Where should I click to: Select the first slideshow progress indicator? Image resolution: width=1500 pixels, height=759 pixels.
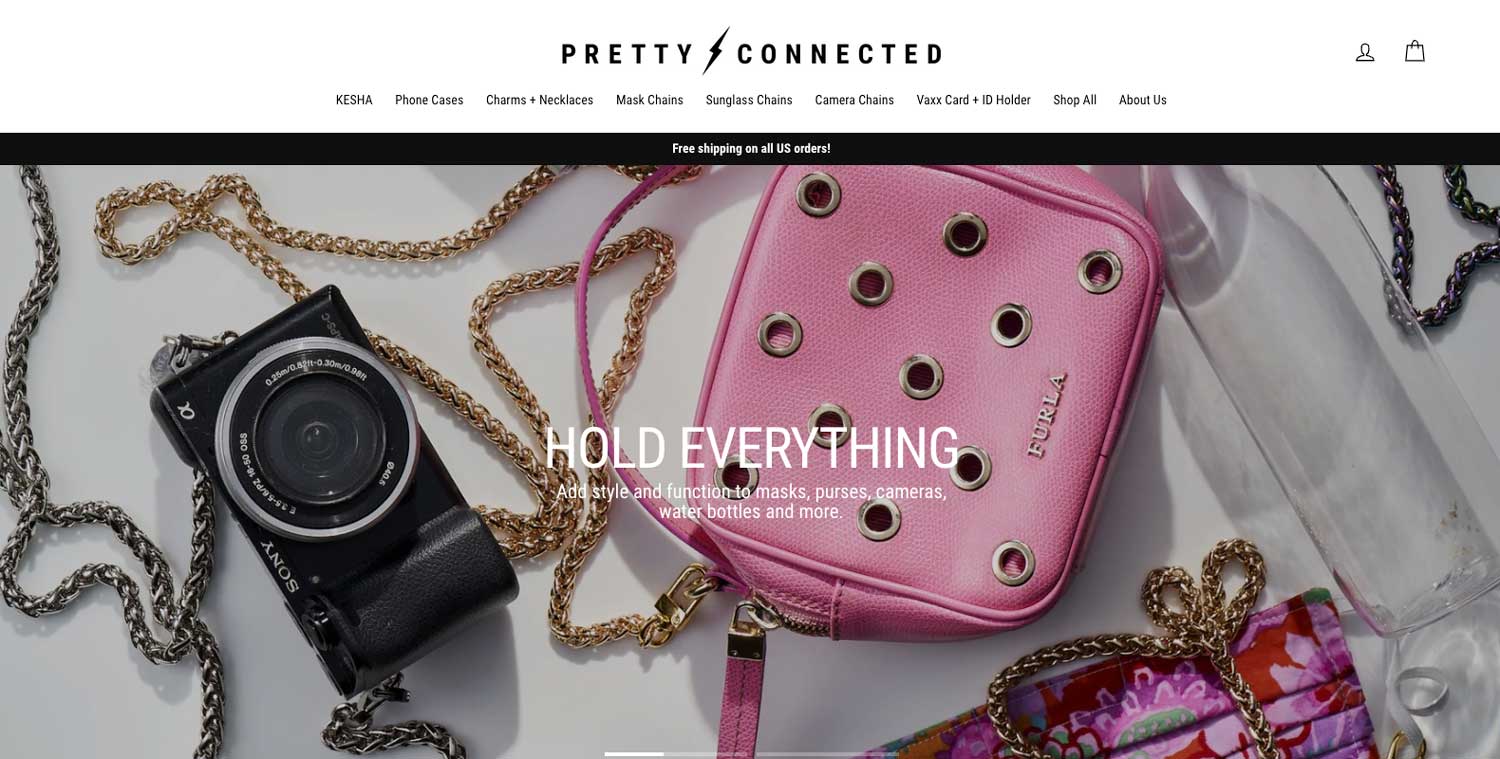point(634,754)
